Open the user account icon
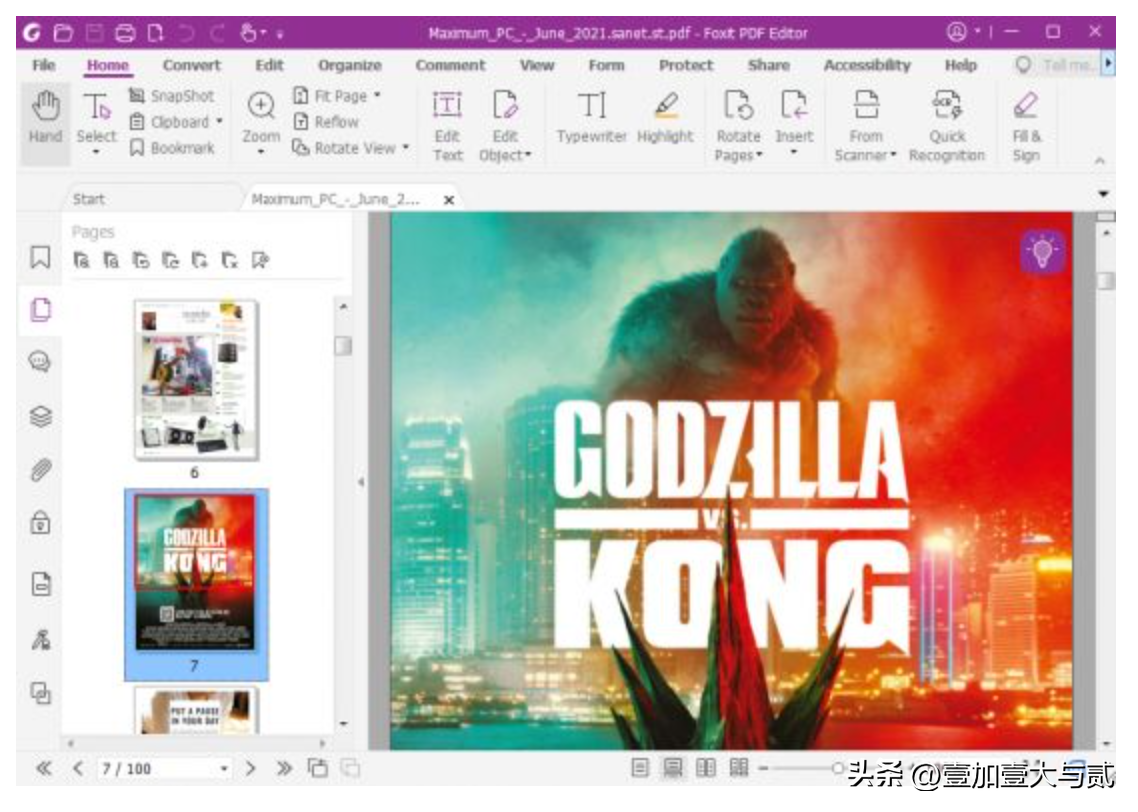 point(957,32)
